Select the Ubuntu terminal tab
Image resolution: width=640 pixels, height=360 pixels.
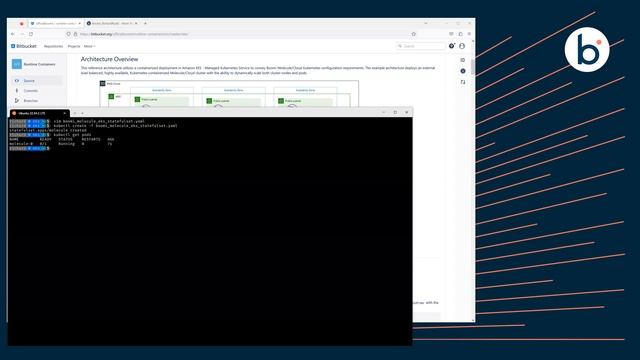39,113
